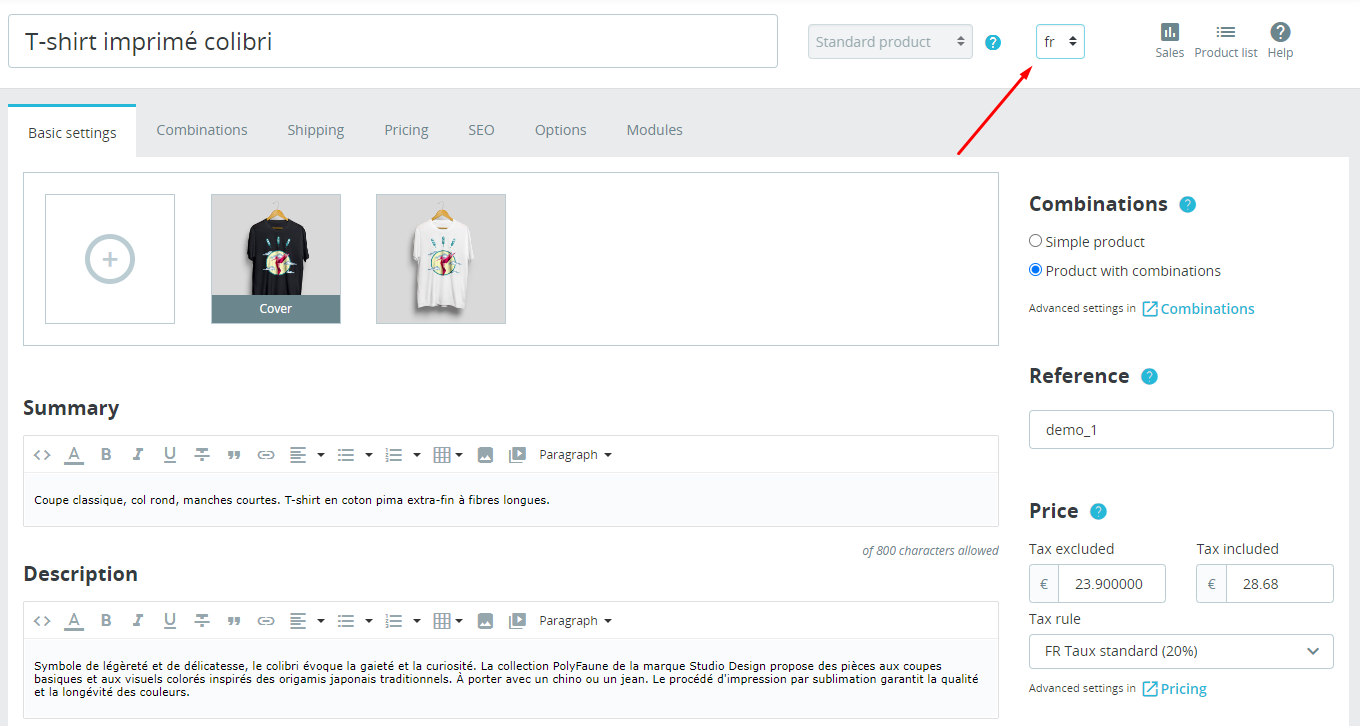
Task: Open the fr language selector
Action: pos(1060,42)
